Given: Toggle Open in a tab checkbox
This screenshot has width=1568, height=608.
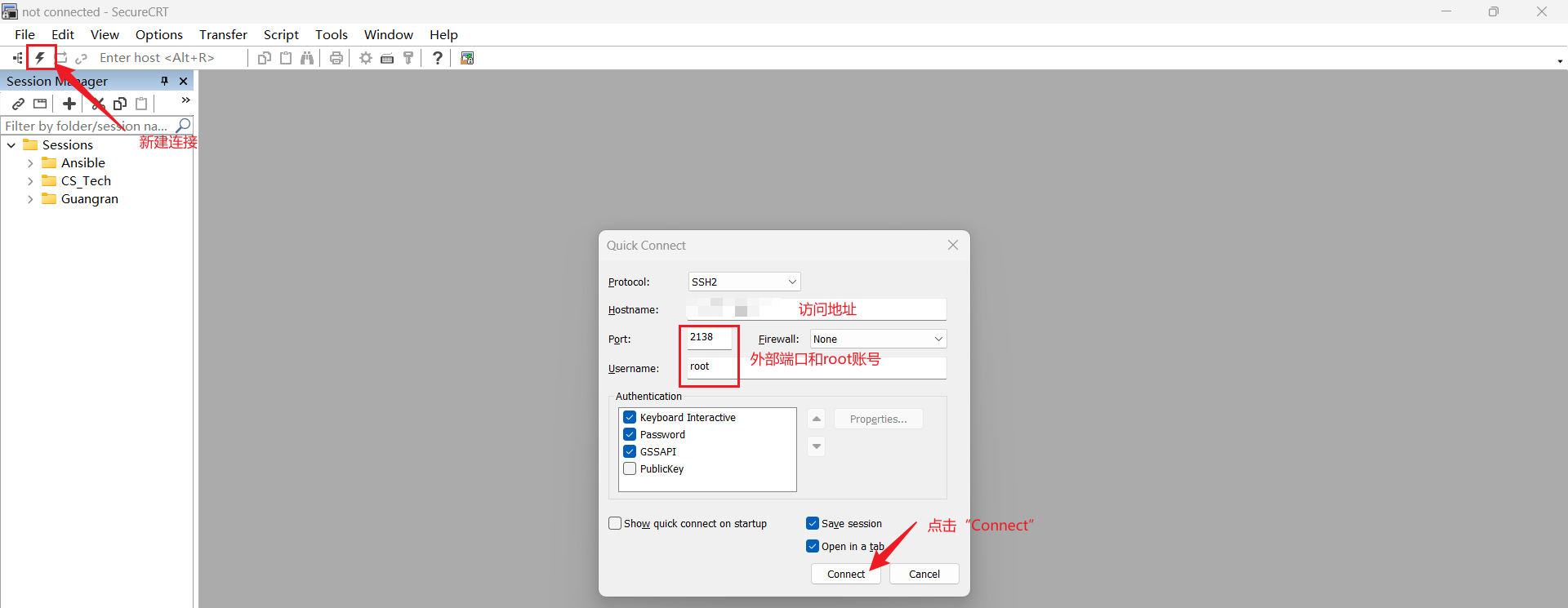Looking at the screenshot, I should tap(813, 546).
